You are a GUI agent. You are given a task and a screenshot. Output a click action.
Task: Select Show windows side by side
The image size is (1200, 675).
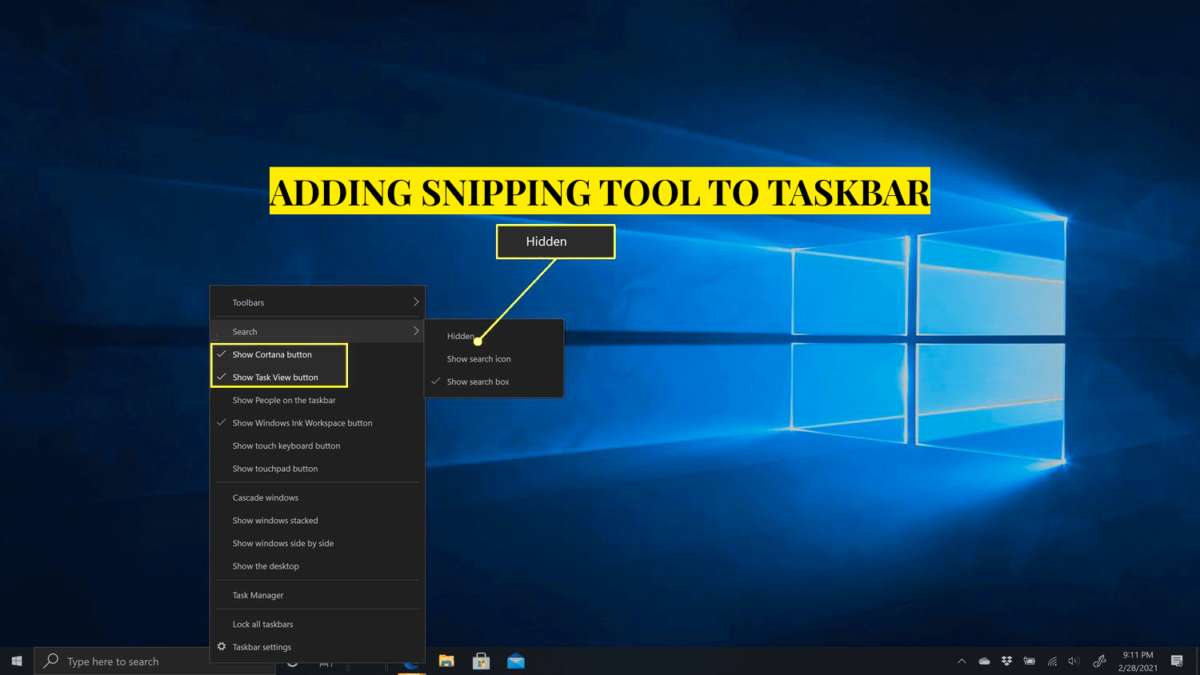(x=317, y=543)
